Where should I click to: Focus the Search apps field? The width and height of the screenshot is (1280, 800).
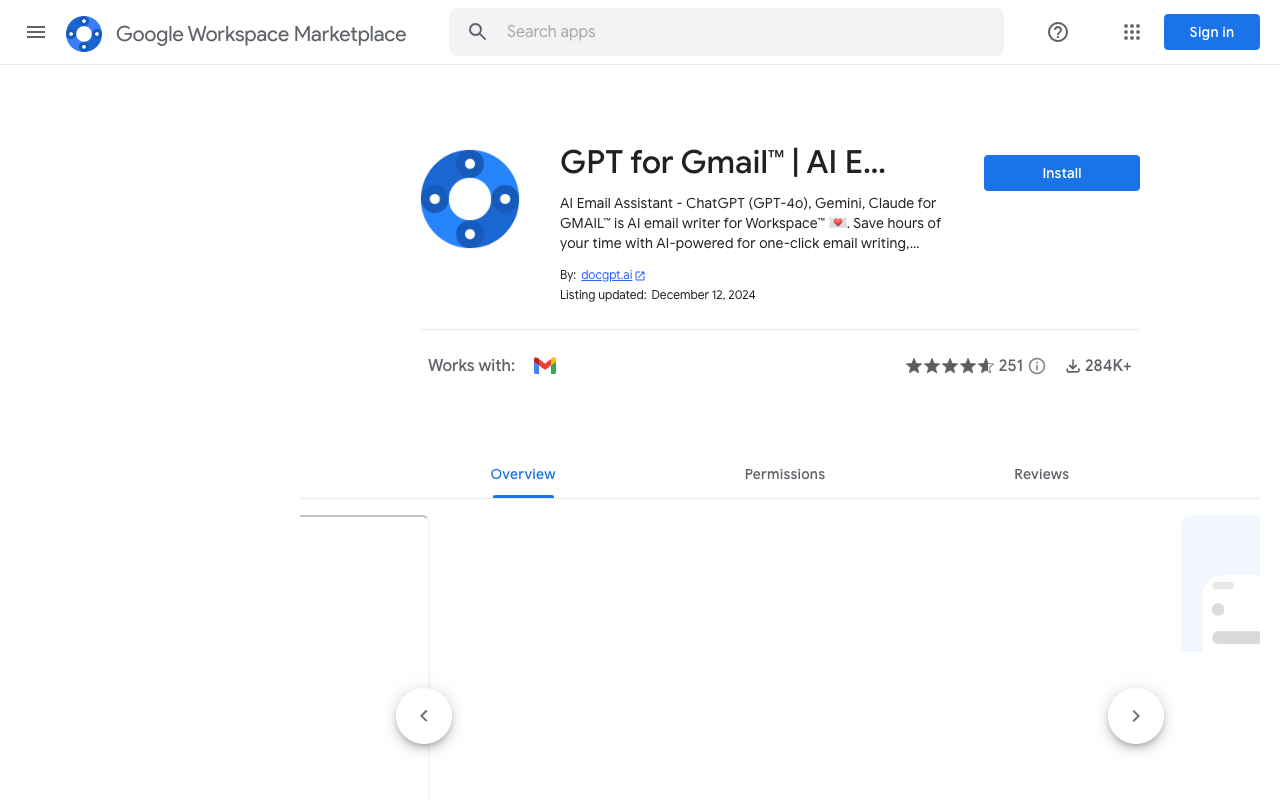(726, 32)
